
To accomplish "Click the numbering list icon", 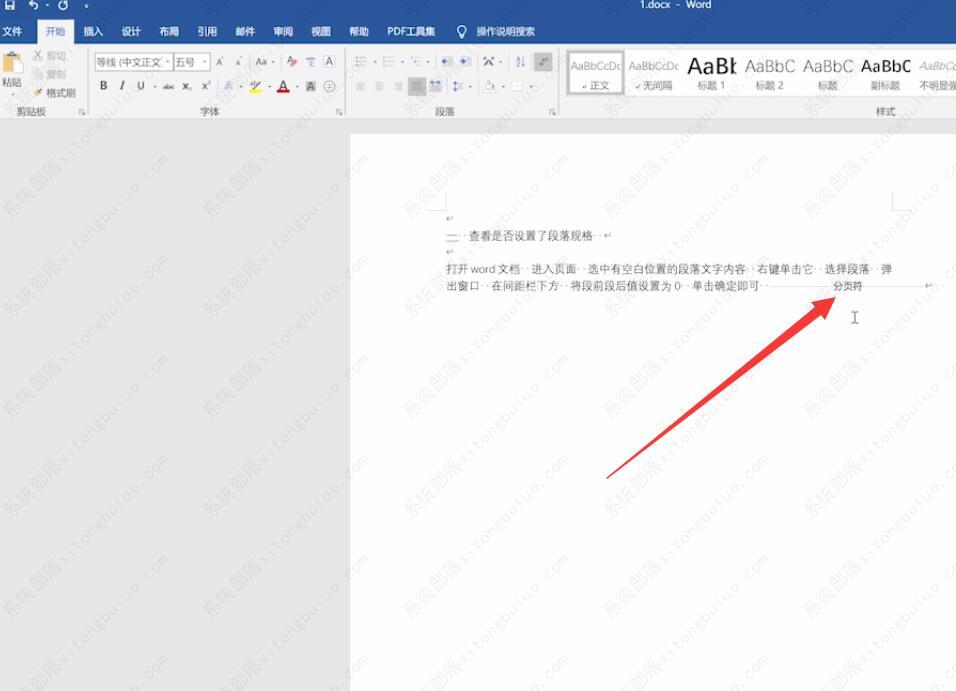I will pyautogui.click(x=389, y=62).
